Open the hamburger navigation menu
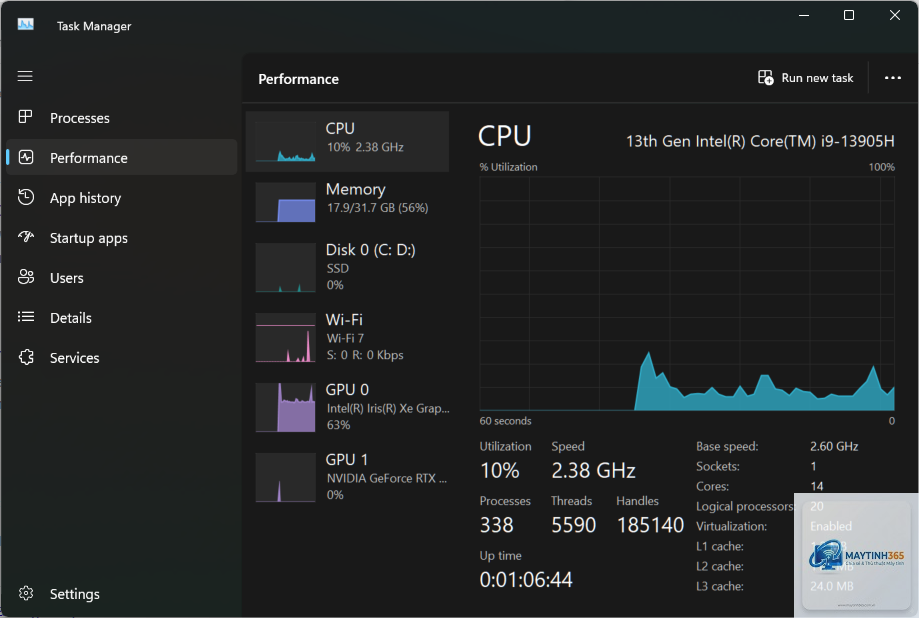Viewport: 919px width, 618px height. point(25,76)
